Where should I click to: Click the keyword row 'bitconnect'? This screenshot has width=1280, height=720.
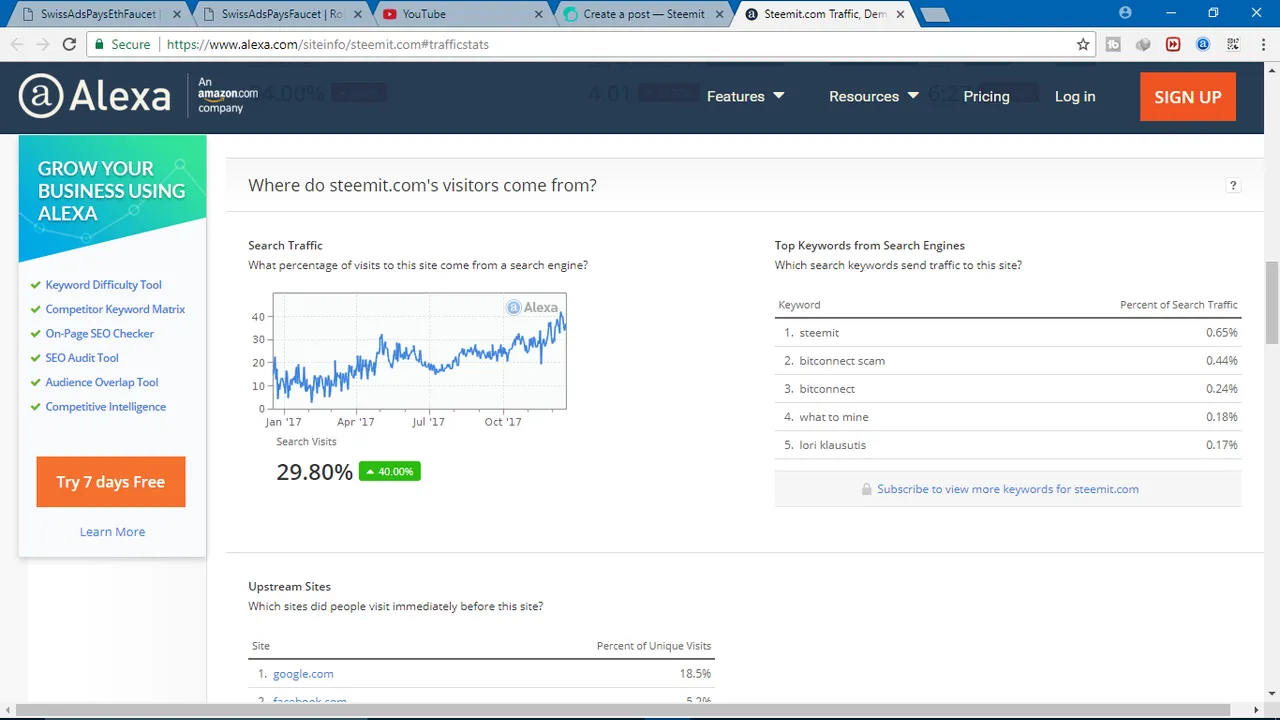(1008, 389)
